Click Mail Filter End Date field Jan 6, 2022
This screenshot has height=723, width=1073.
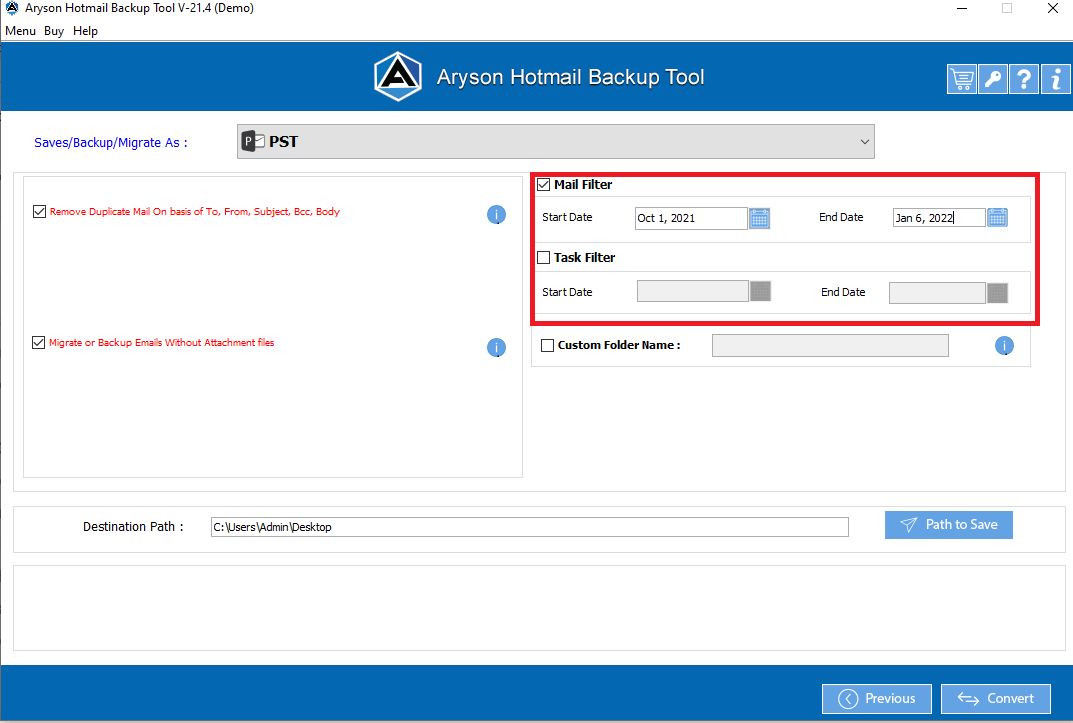point(939,218)
